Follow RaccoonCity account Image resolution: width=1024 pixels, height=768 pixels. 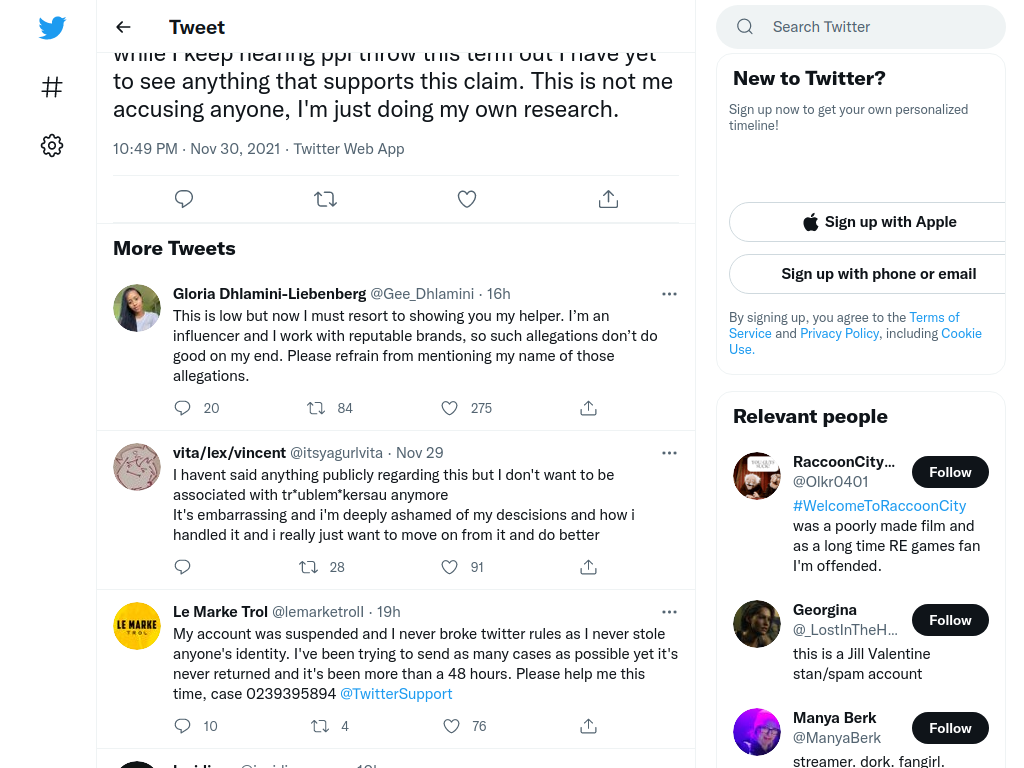pyautogui.click(x=950, y=472)
